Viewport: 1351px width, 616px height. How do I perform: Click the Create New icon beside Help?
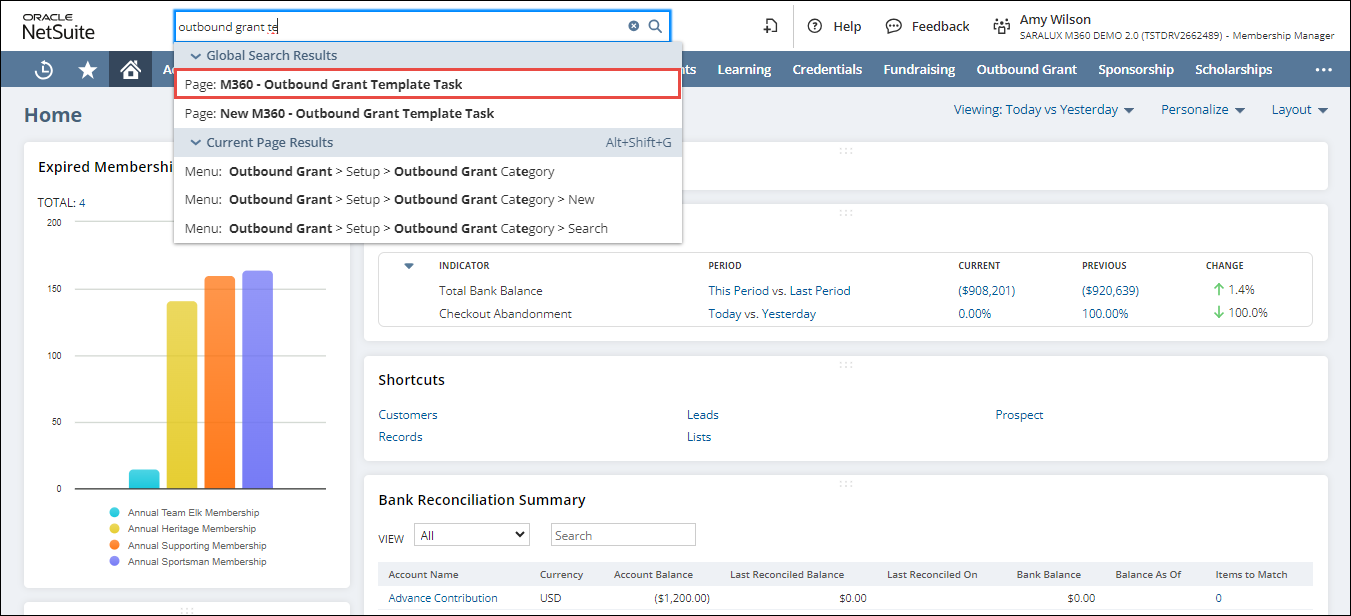tap(770, 27)
